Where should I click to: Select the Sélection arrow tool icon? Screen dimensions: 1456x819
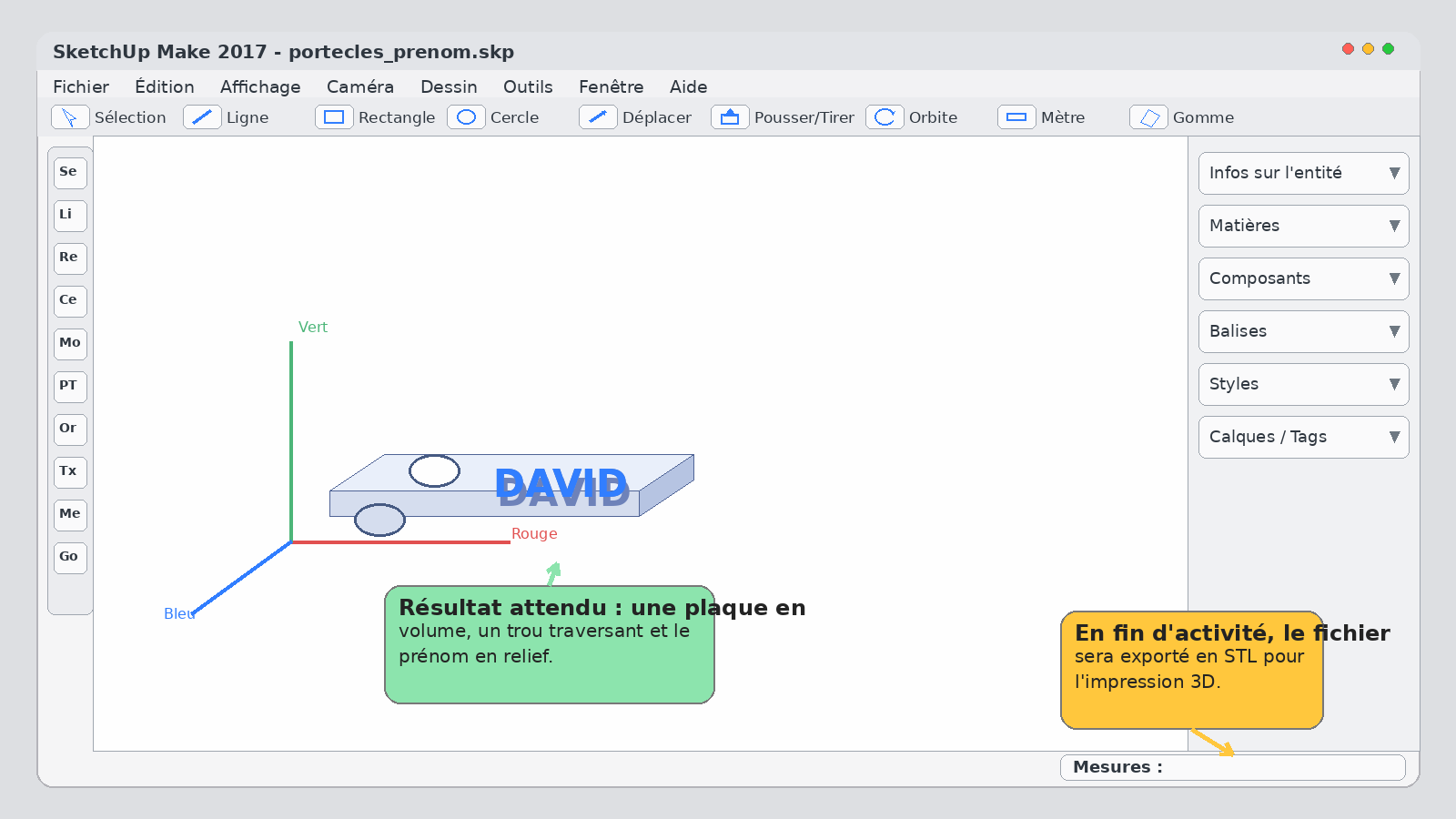[x=70, y=117]
